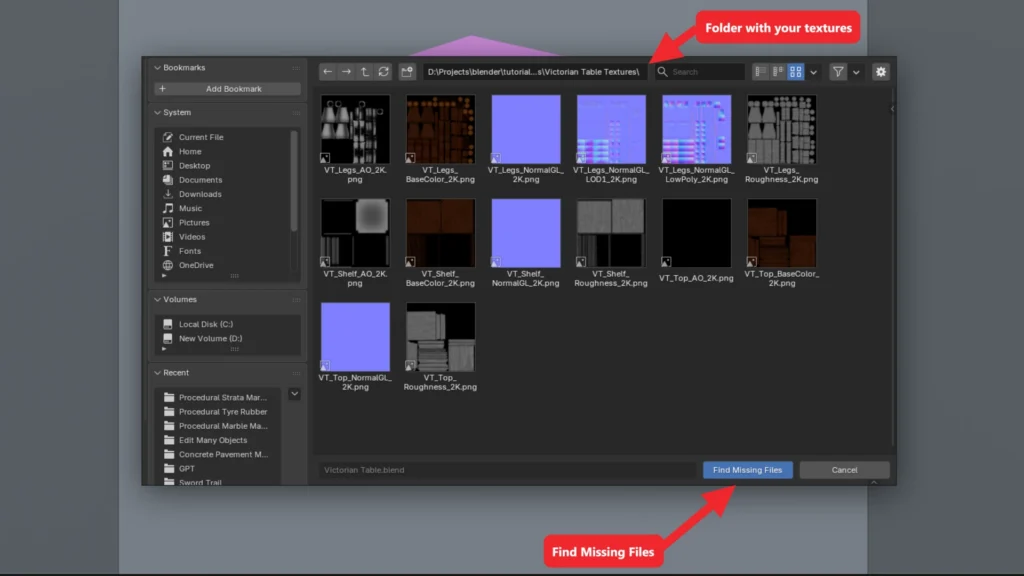1024x576 pixels.
Task: Open filter settings dropdown arrow
Action: point(856,72)
